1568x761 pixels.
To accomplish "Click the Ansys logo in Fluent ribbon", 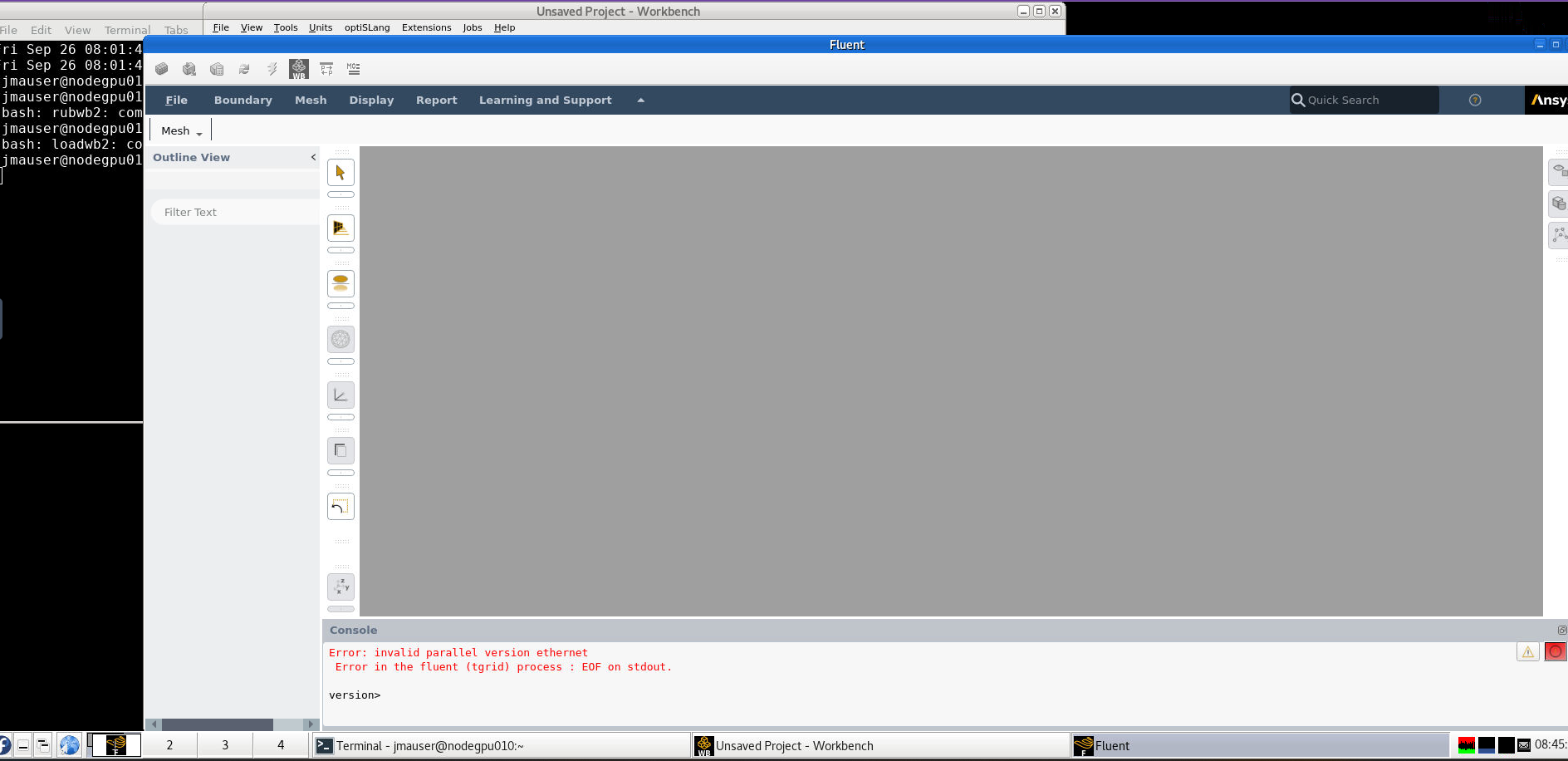I will click(1547, 100).
